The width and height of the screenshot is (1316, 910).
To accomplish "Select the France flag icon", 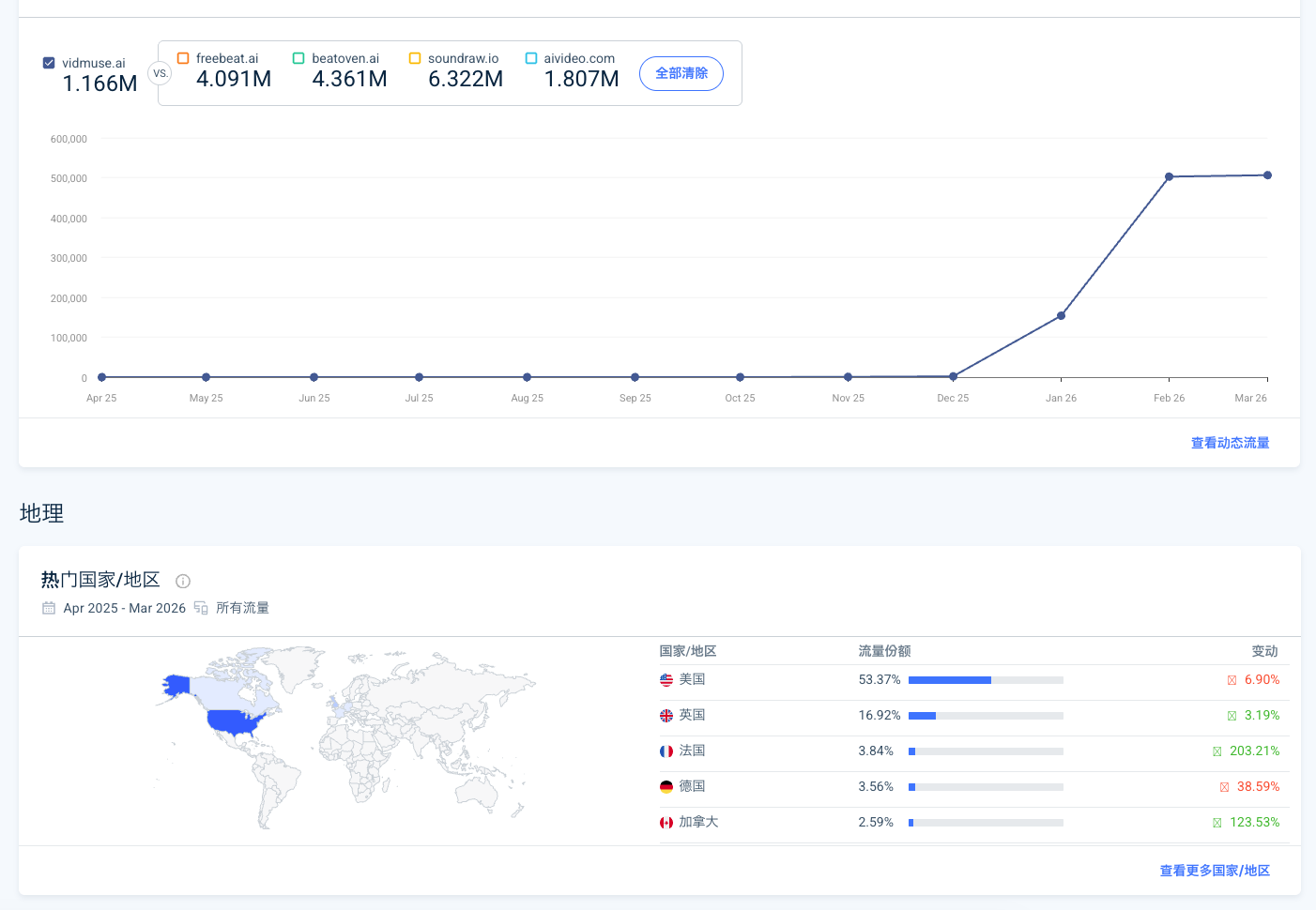I will pyautogui.click(x=666, y=751).
